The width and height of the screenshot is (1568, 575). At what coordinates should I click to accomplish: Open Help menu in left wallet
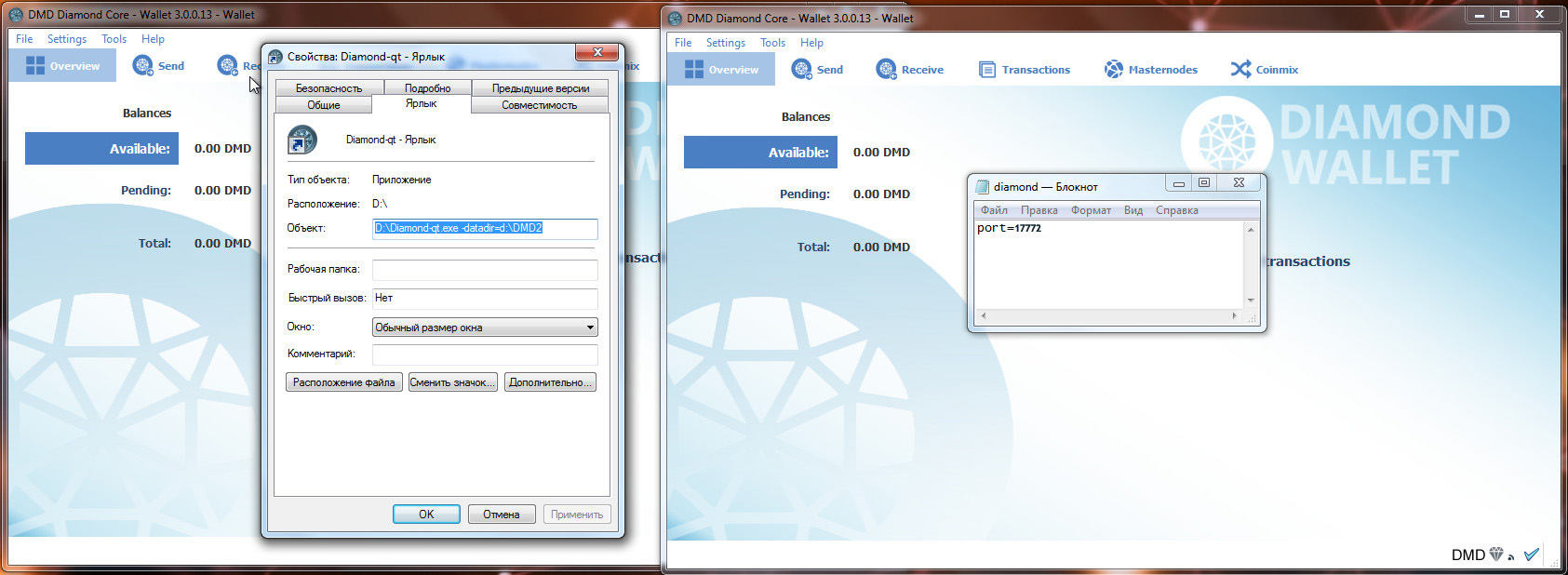pos(153,39)
